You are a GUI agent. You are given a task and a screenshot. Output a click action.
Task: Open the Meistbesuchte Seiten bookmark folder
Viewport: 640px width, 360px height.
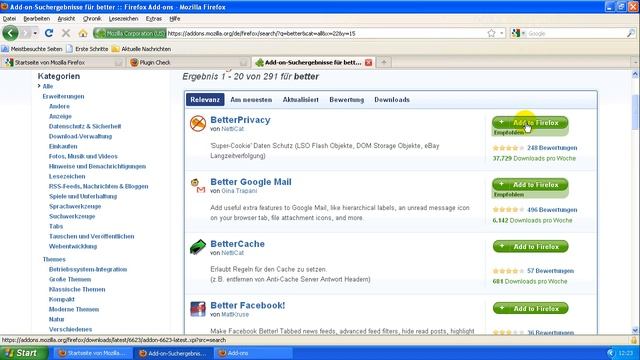(x=32, y=49)
